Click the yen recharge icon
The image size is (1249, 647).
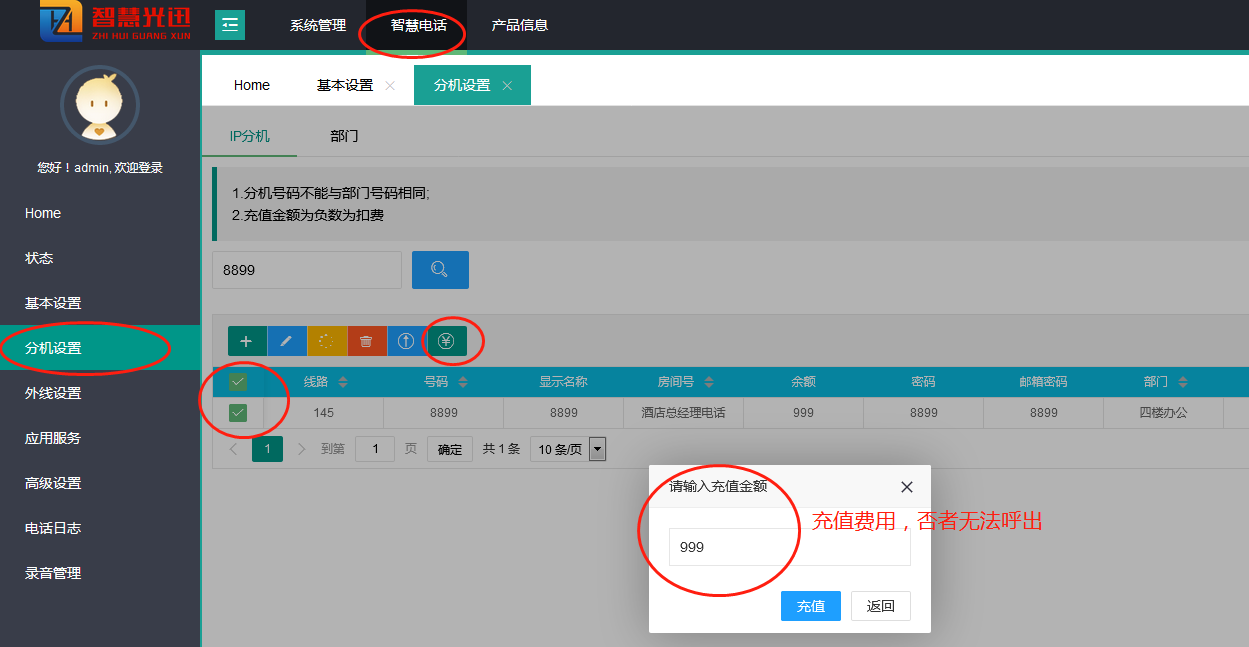(x=446, y=341)
